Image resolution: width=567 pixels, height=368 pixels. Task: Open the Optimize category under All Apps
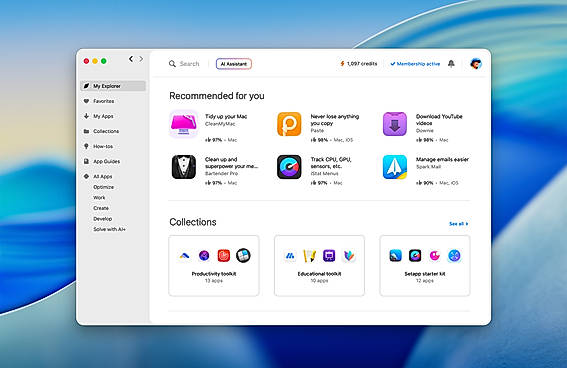click(103, 187)
